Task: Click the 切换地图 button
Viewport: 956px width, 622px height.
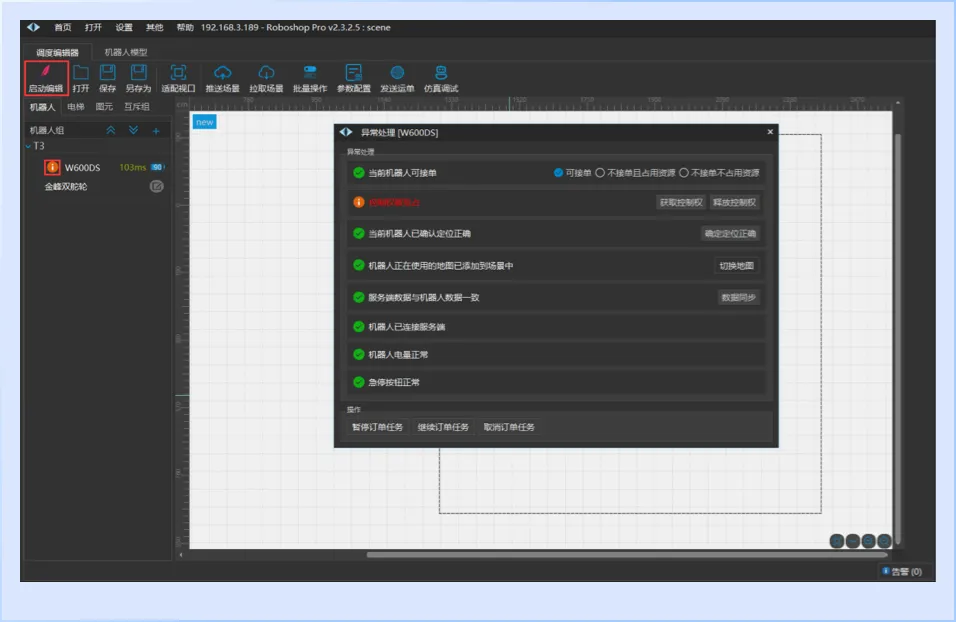Action: (737, 266)
